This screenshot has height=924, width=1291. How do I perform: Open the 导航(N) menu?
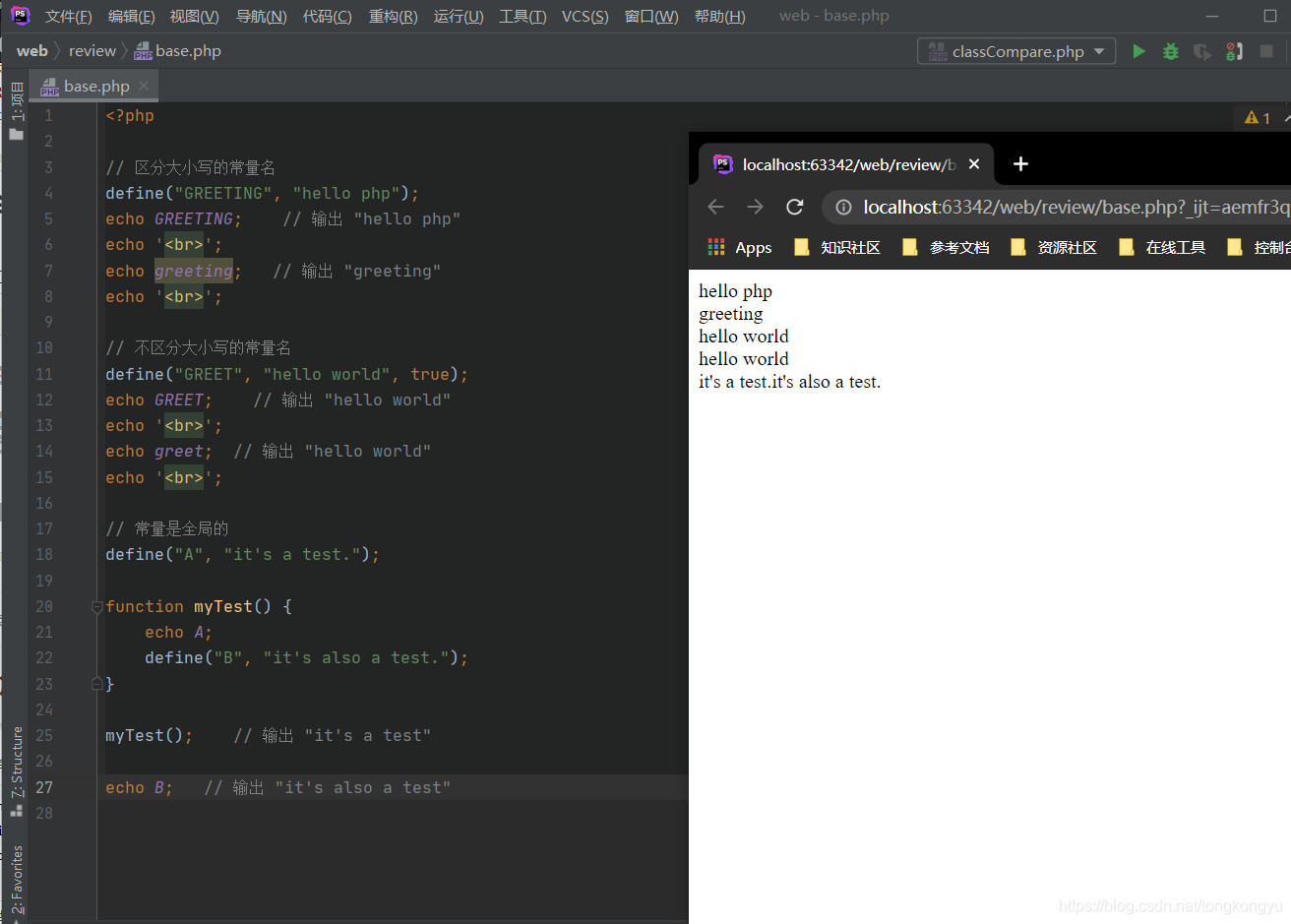262,17
